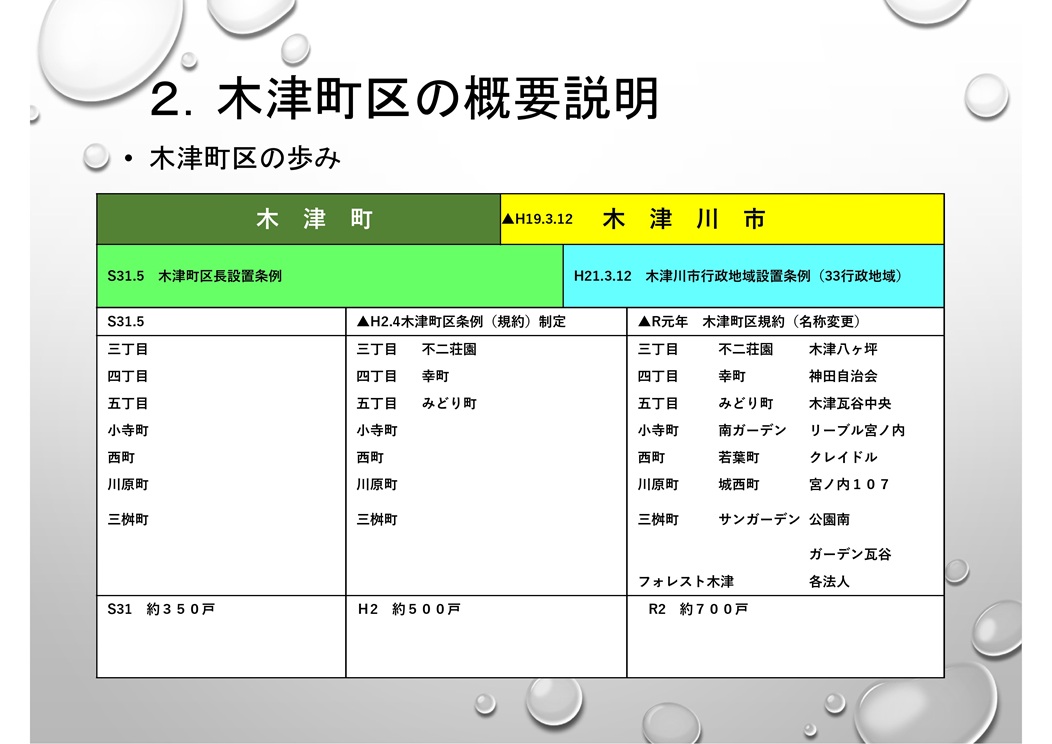Image resolution: width=1052 pixels, height=744 pixels.
Task: Click the 各法人 entry
Action: point(829,581)
